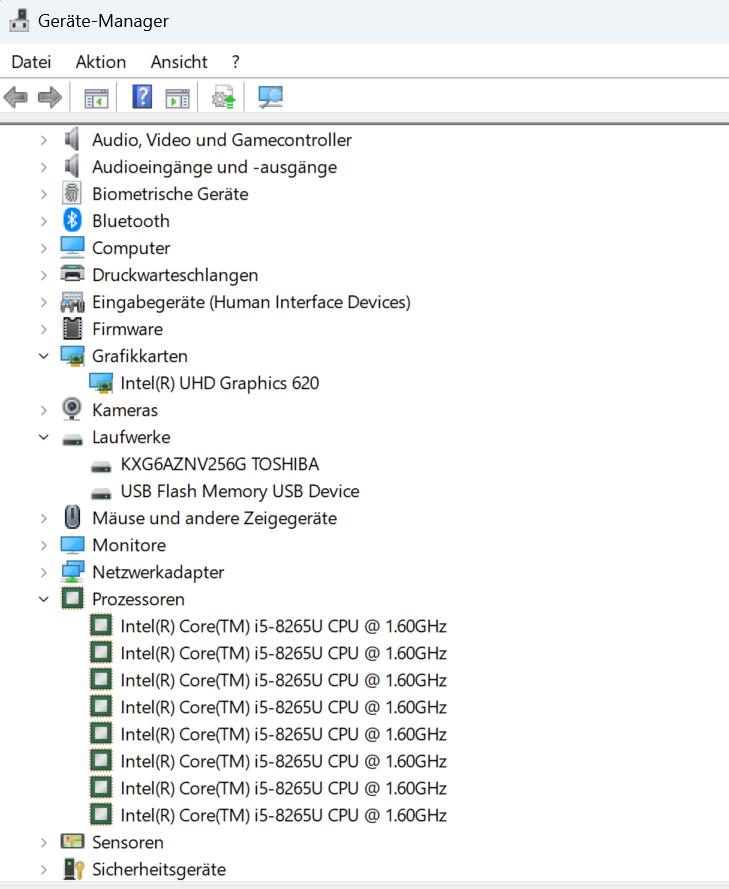
Task: Select the Kameras label
Action: pos(125,410)
